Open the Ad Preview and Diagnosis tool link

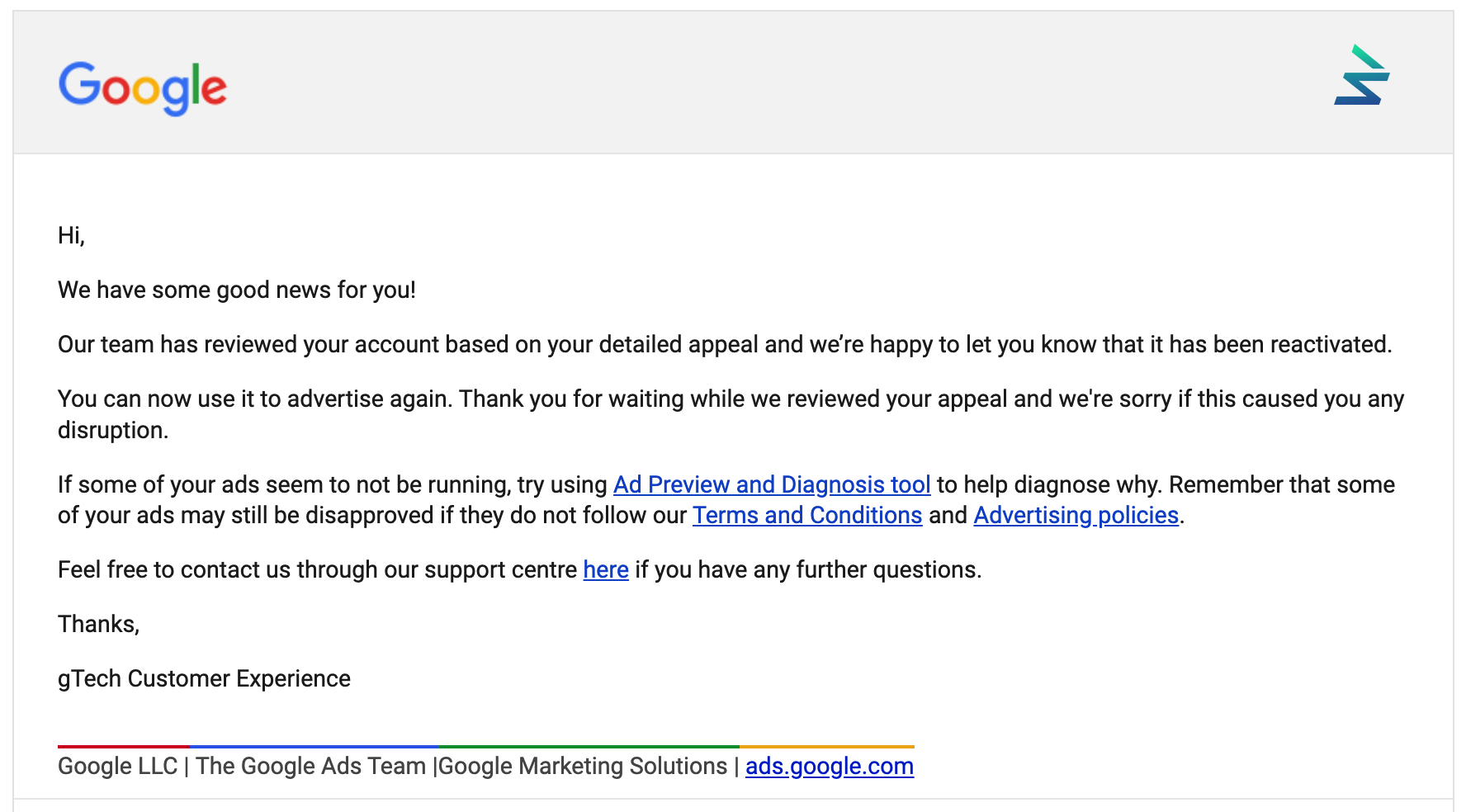click(772, 484)
